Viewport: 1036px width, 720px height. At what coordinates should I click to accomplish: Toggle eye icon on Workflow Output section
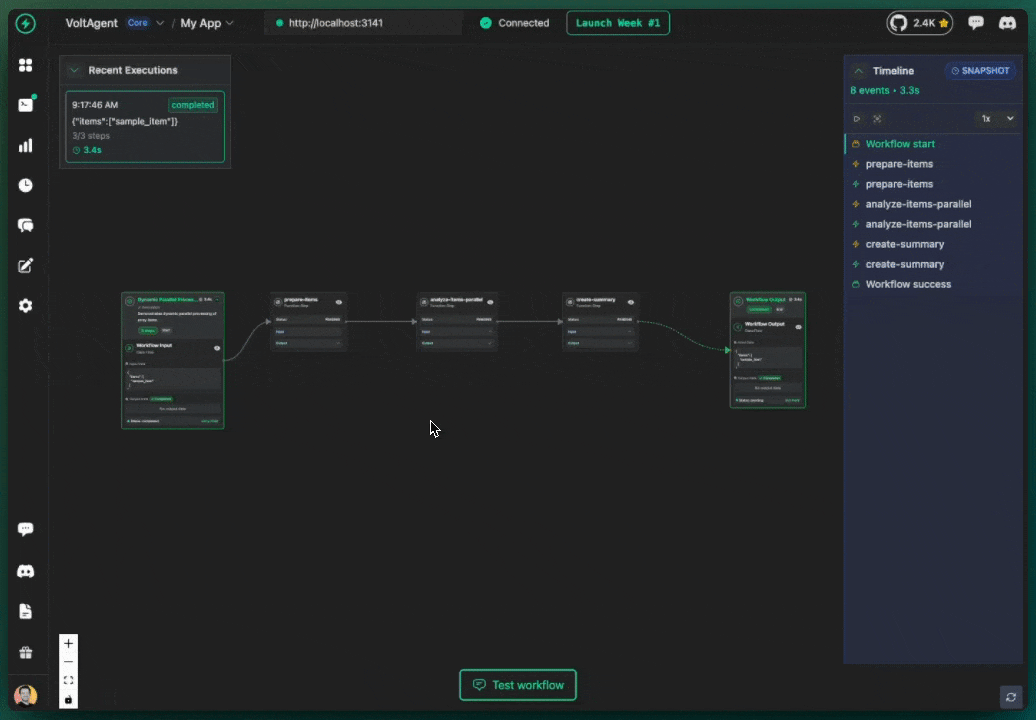pyautogui.click(x=798, y=327)
